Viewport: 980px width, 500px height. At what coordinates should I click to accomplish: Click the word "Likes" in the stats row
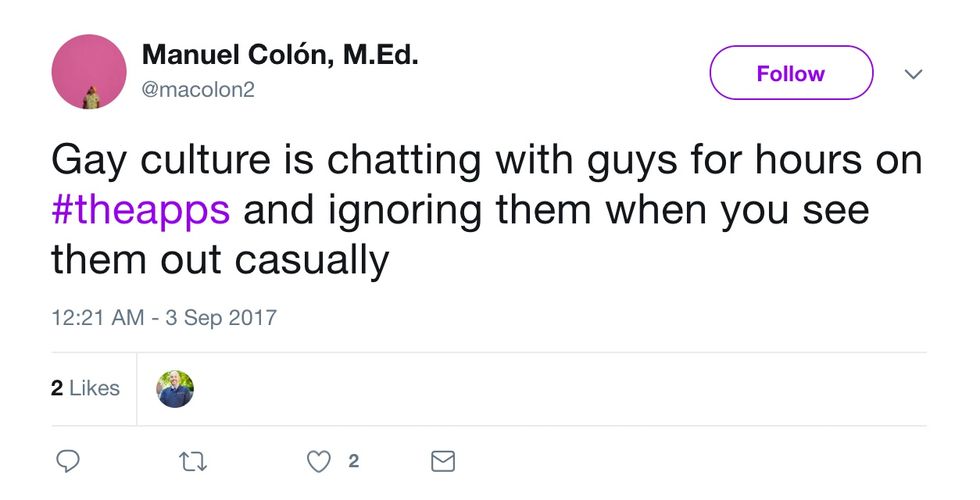96,388
